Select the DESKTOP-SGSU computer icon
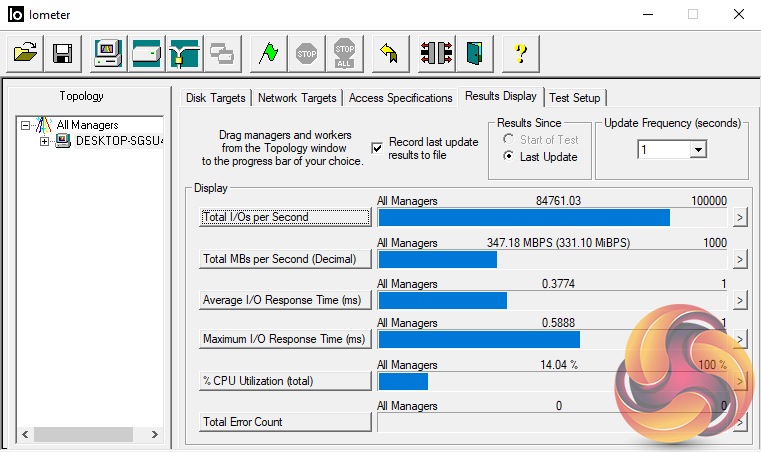Image resolution: width=761 pixels, height=452 pixels. tap(63, 141)
